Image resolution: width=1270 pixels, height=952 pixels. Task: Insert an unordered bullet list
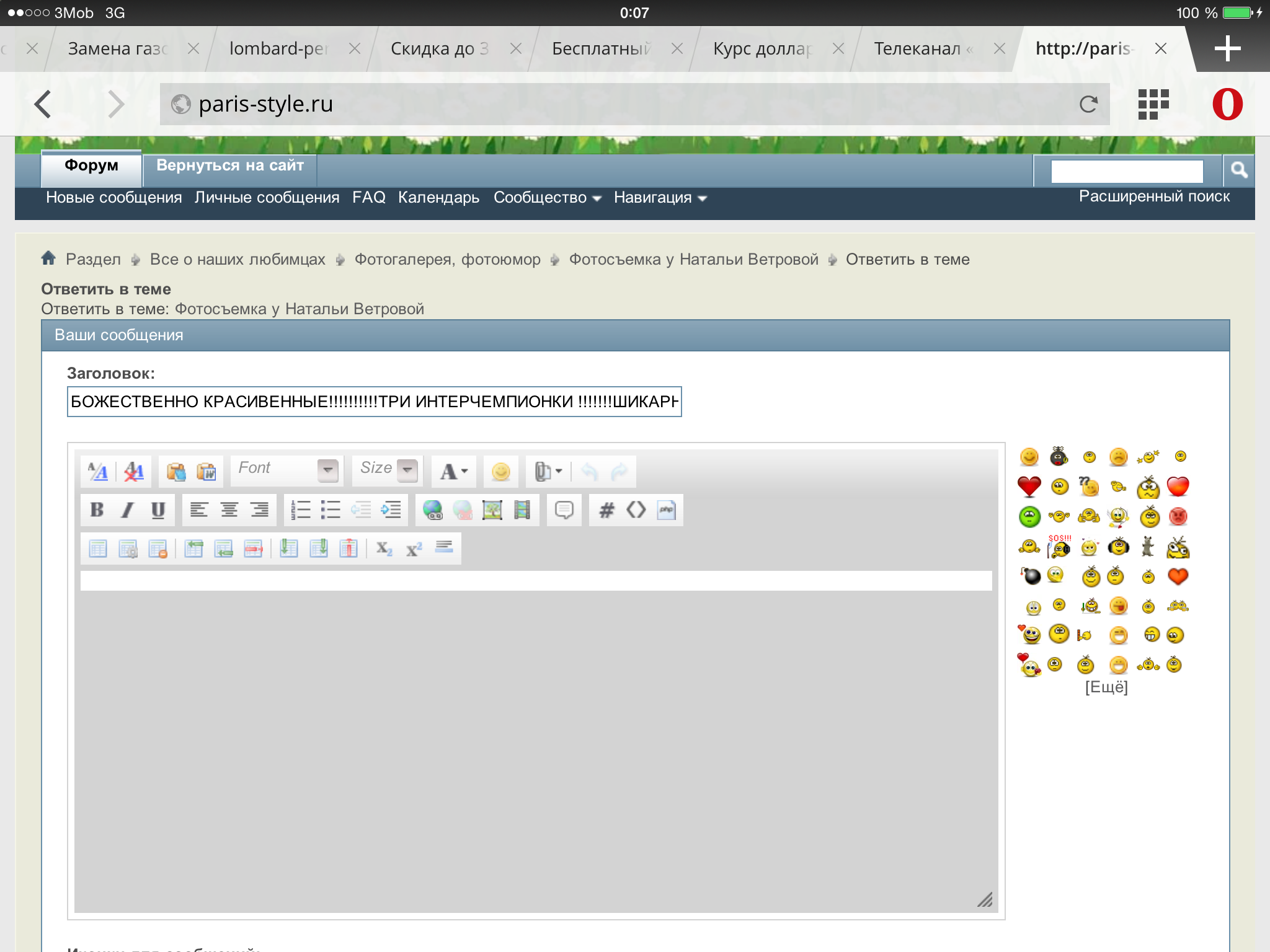point(331,510)
